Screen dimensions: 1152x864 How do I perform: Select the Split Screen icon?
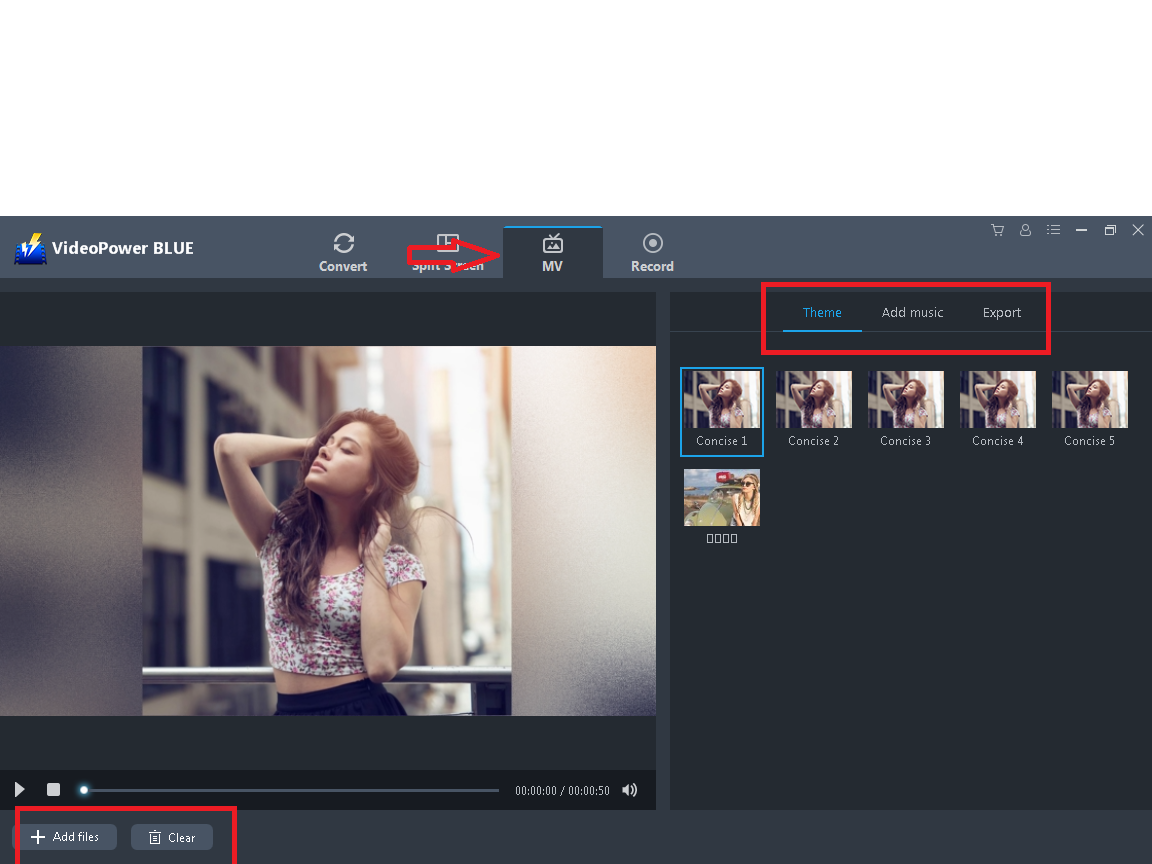[x=446, y=243]
